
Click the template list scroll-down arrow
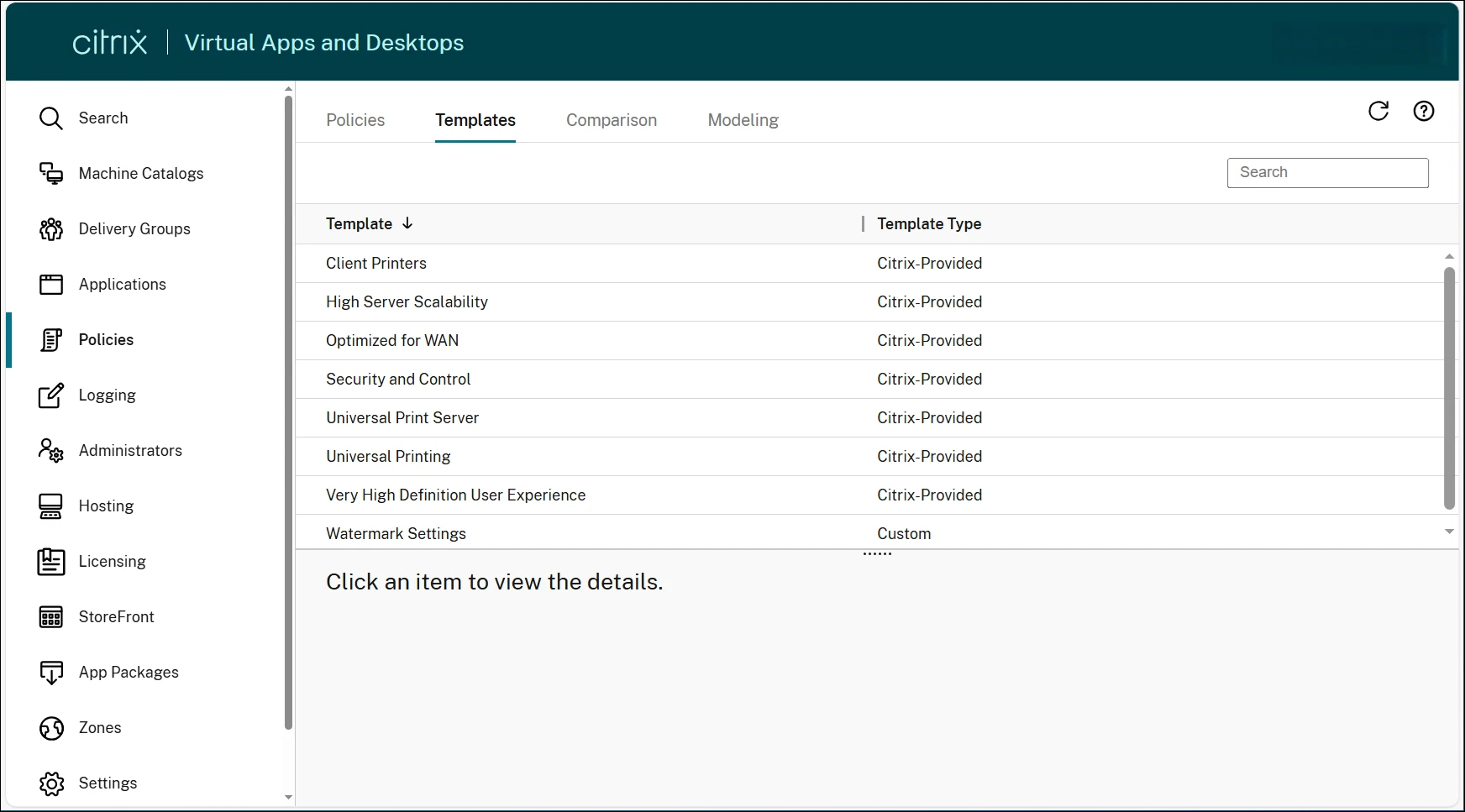[x=1449, y=532]
